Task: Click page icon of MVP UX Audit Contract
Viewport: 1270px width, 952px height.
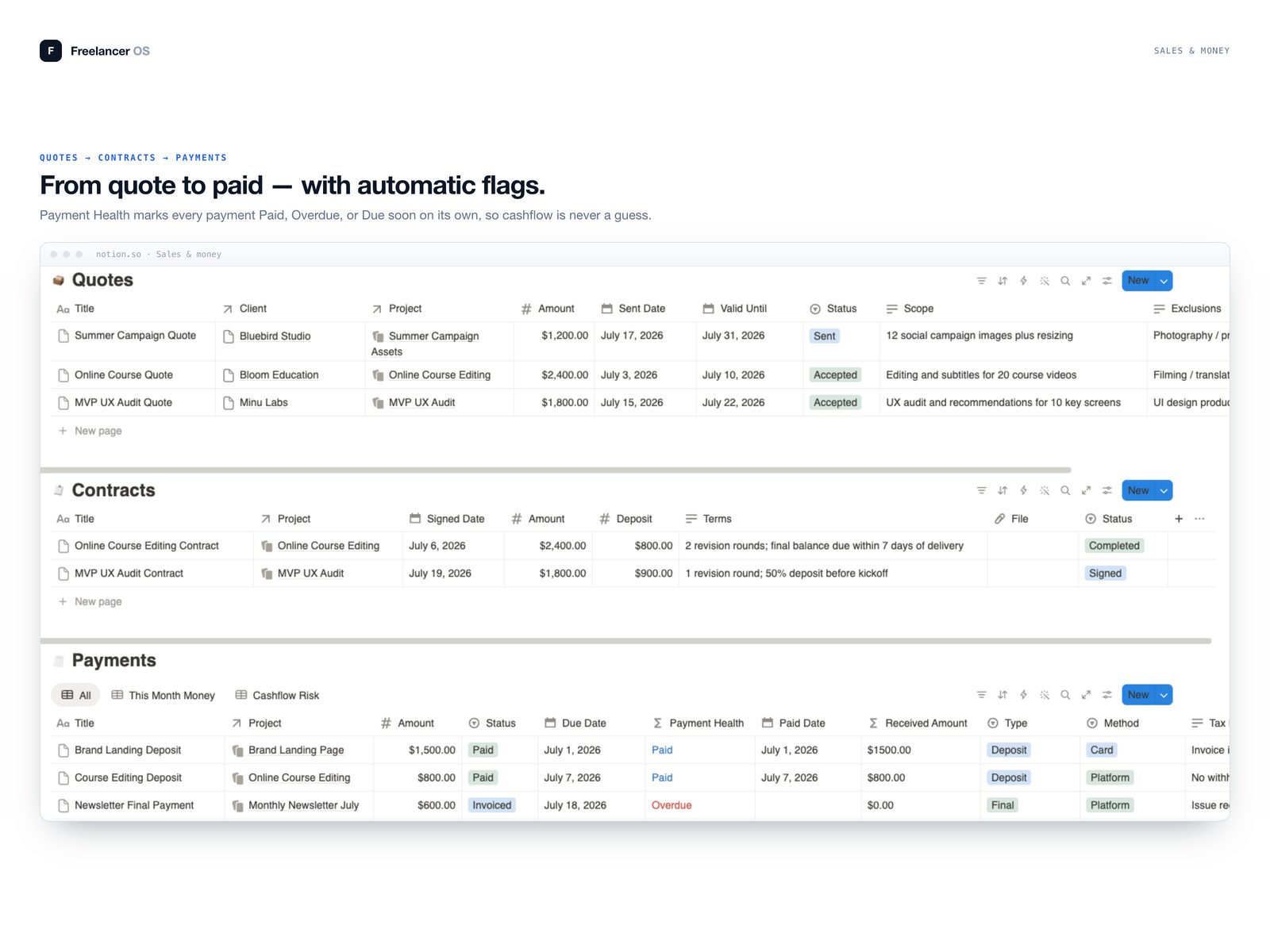Action: (x=63, y=573)
